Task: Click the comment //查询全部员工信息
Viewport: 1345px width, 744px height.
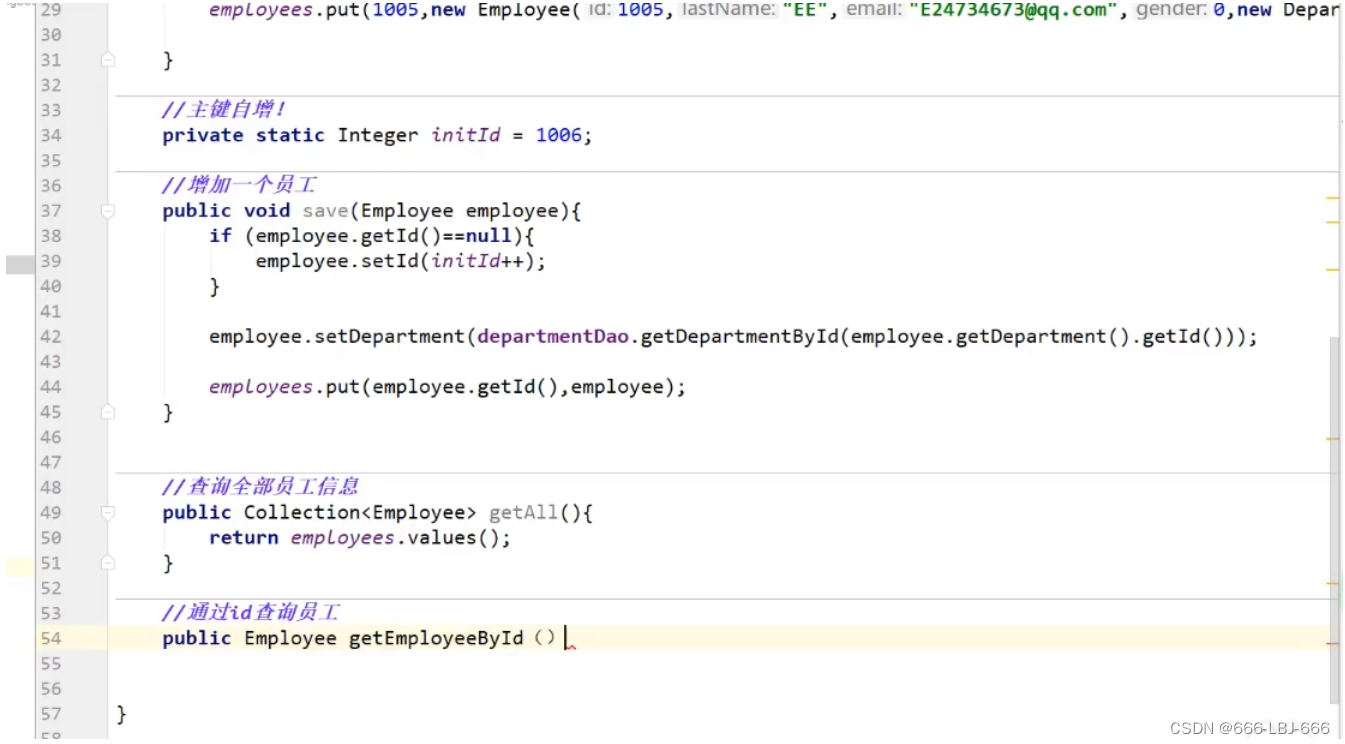Action: tap(260, 487)
